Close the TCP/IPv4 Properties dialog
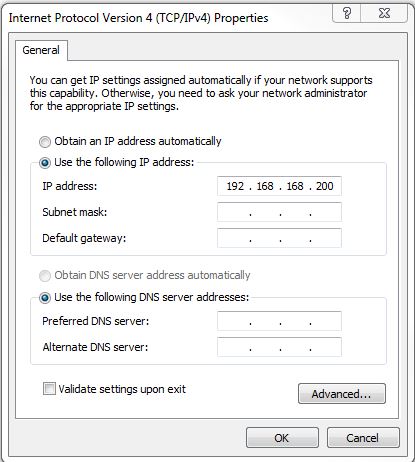This screenshot has width=415, height=462. (x=384, y=13)
